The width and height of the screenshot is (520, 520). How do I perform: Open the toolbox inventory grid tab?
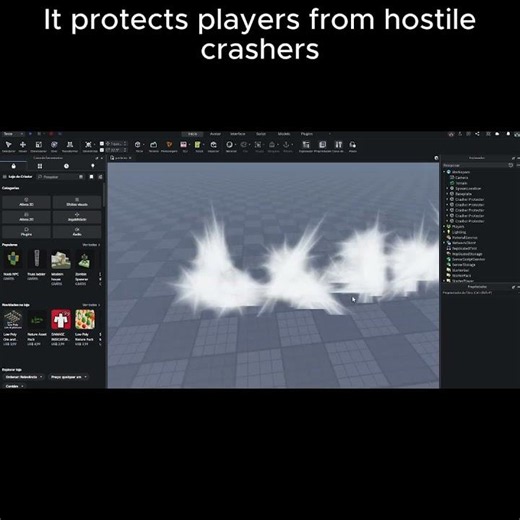click(40, 166)
